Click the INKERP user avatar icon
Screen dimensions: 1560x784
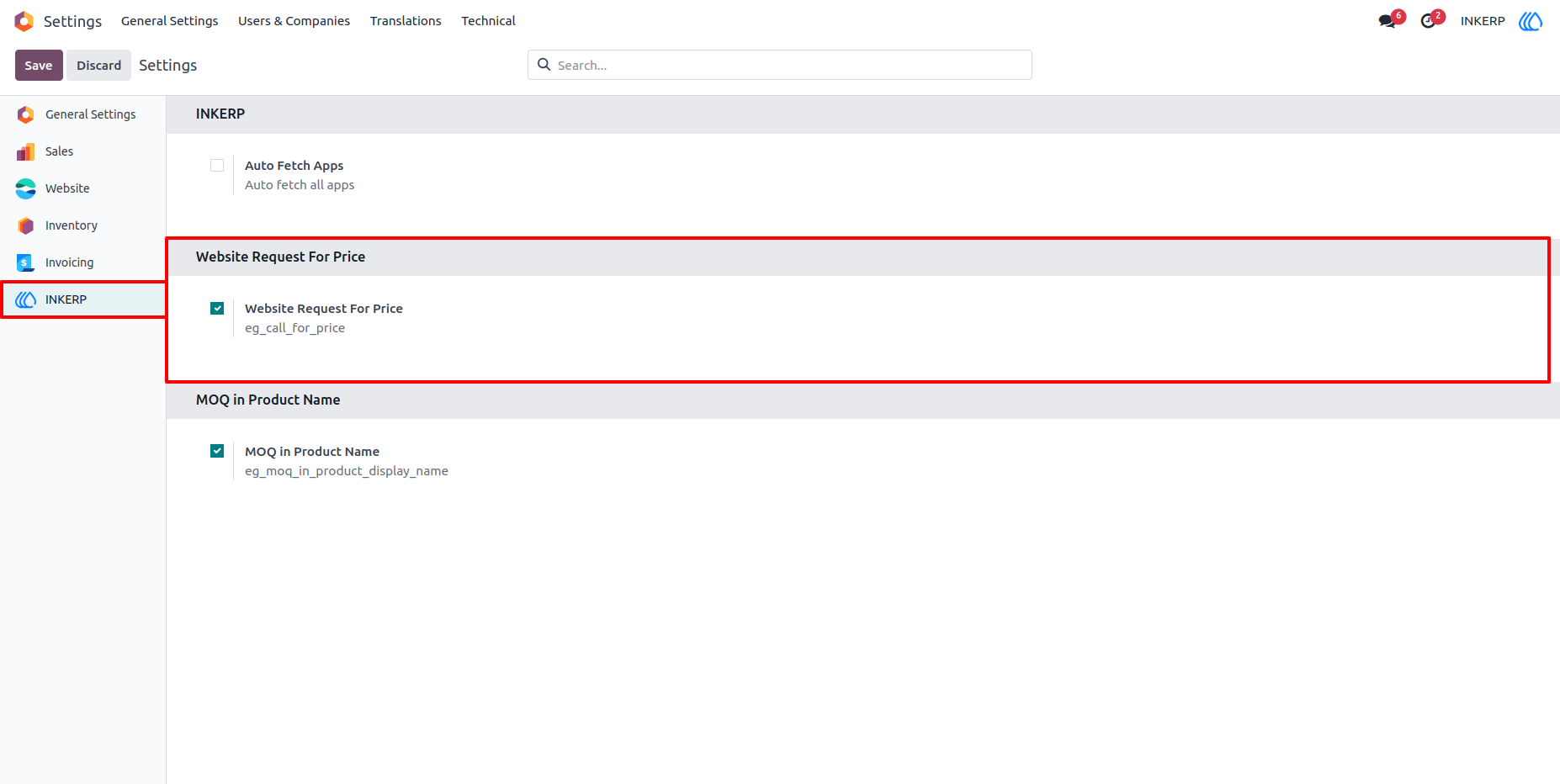coord(1531,21)
